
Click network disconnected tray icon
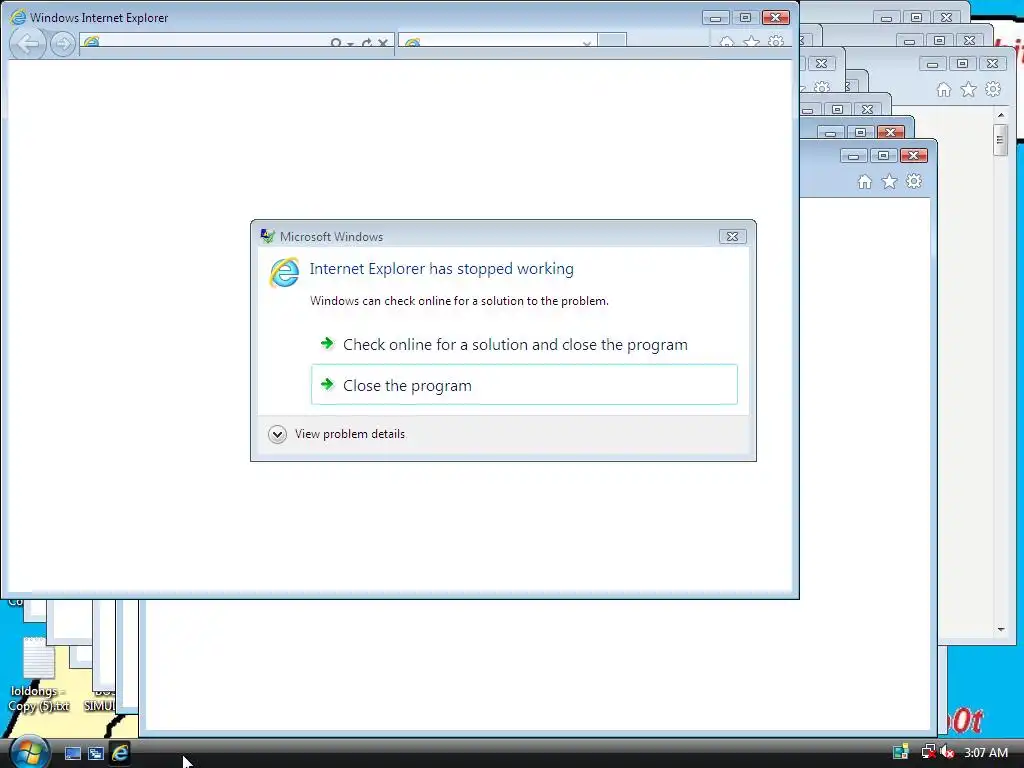pyautogui.click(x=928, y=752)
